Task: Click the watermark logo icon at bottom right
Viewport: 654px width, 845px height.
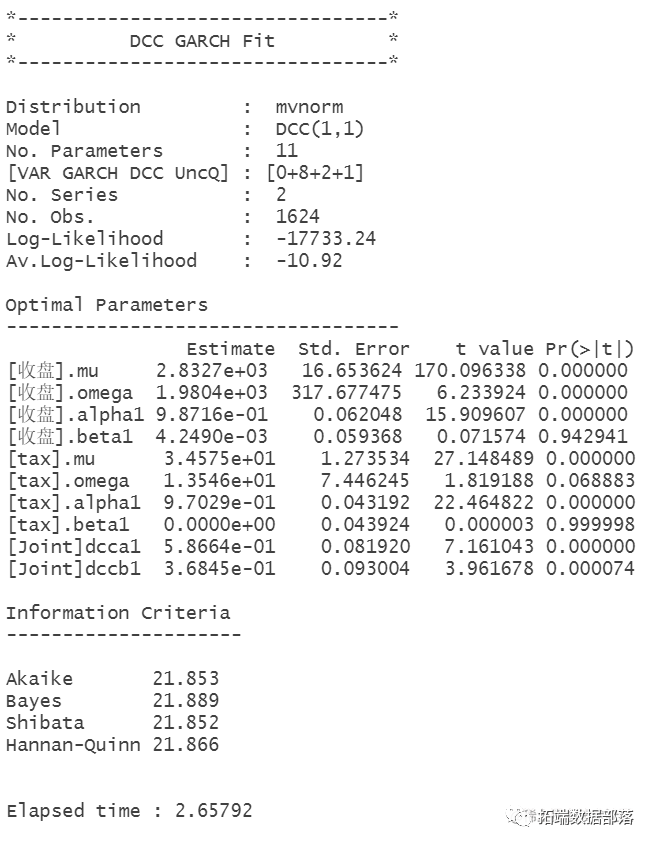Action: tap(519, 817)
